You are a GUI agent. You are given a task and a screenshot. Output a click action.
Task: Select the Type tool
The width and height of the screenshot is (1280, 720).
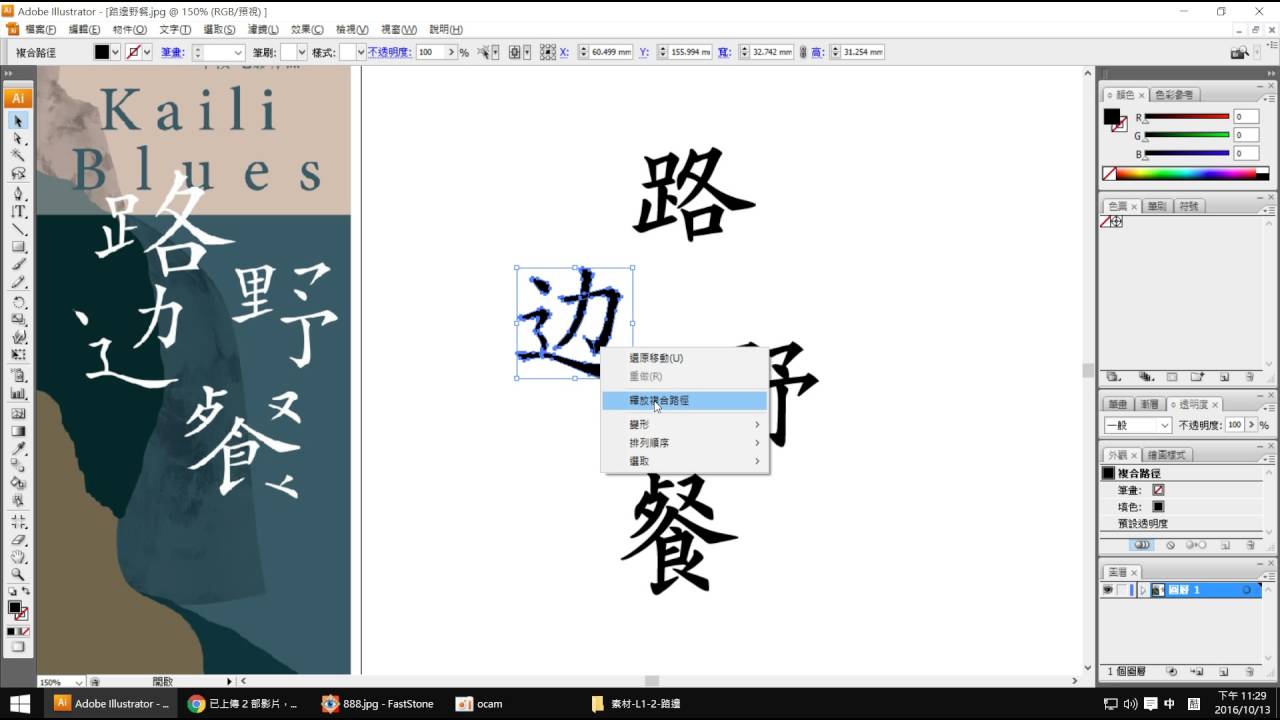pos(18,212)
